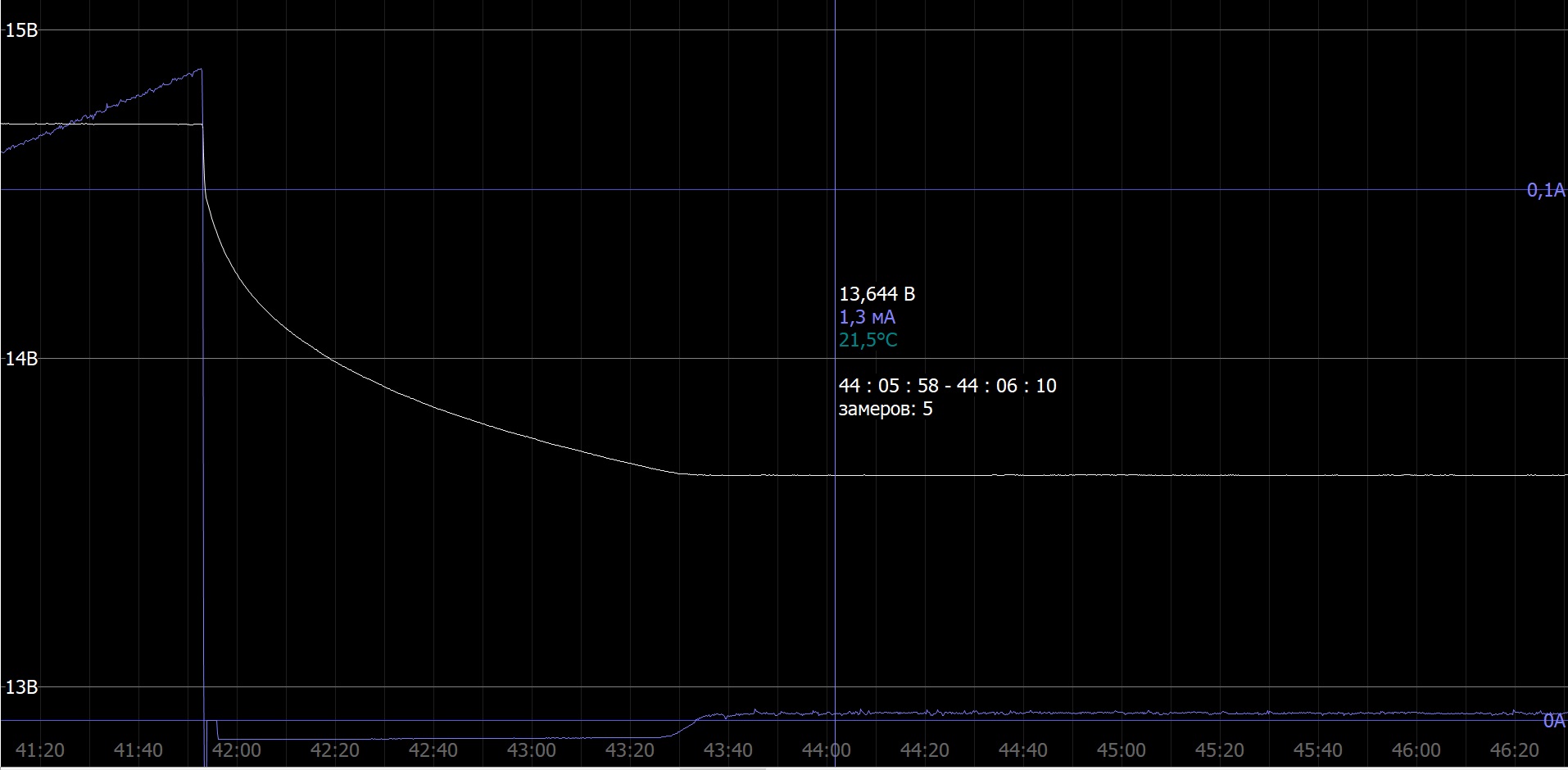Click the peak of the blue current curve
The image size is (1568, 770).
(200, 70)
